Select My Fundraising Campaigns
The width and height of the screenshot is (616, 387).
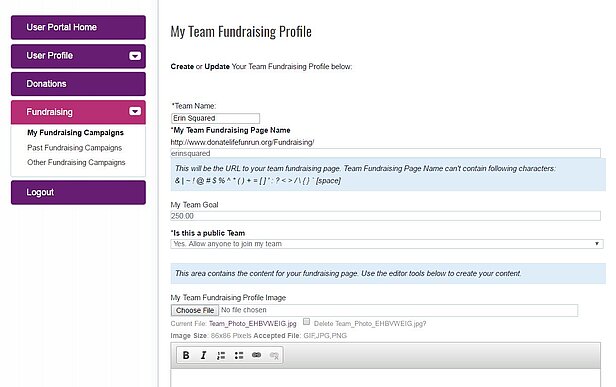click(75, 133)
